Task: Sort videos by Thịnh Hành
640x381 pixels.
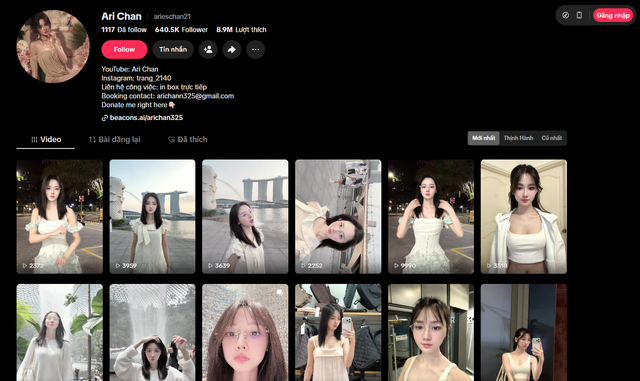Action: point(518,138)
